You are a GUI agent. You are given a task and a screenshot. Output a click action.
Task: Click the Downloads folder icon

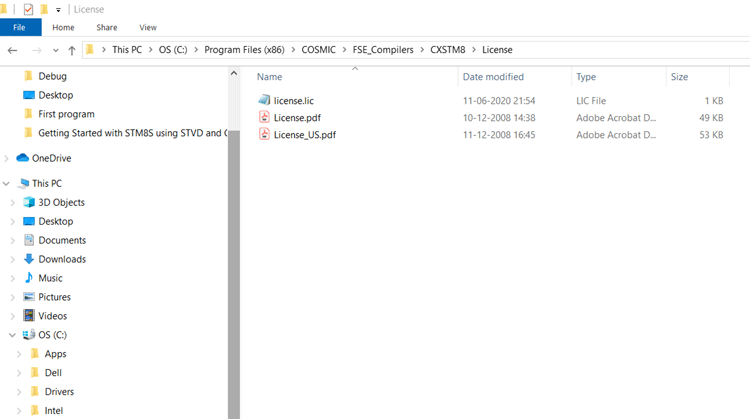[29, 259]
